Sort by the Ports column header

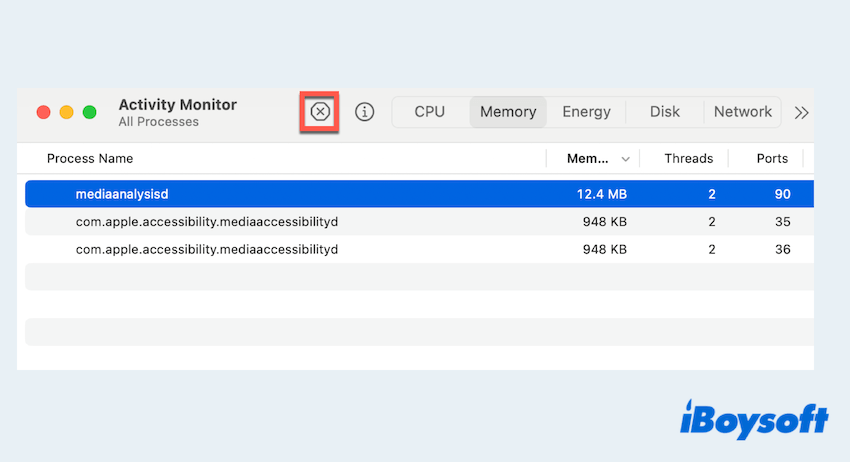(772, 158)
